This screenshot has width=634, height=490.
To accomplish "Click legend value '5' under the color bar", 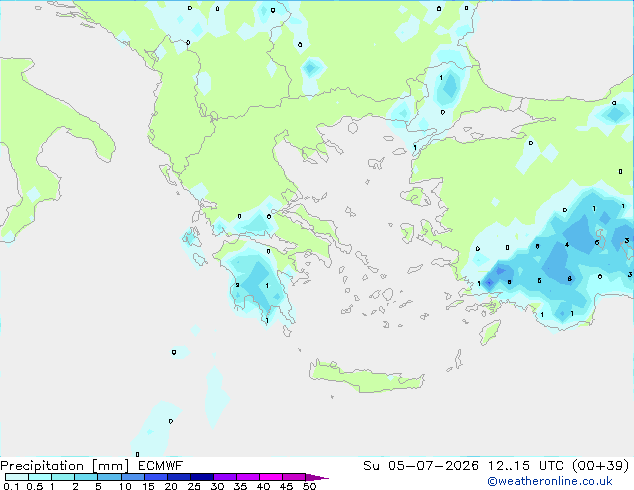I will (x=98, y=486).
